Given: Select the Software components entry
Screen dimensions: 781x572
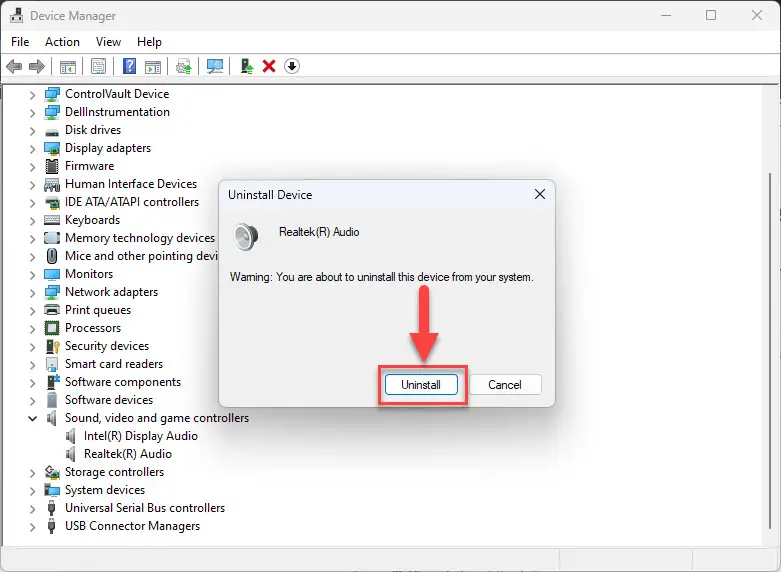Looking at the screenshot, I should click(123, 382).
